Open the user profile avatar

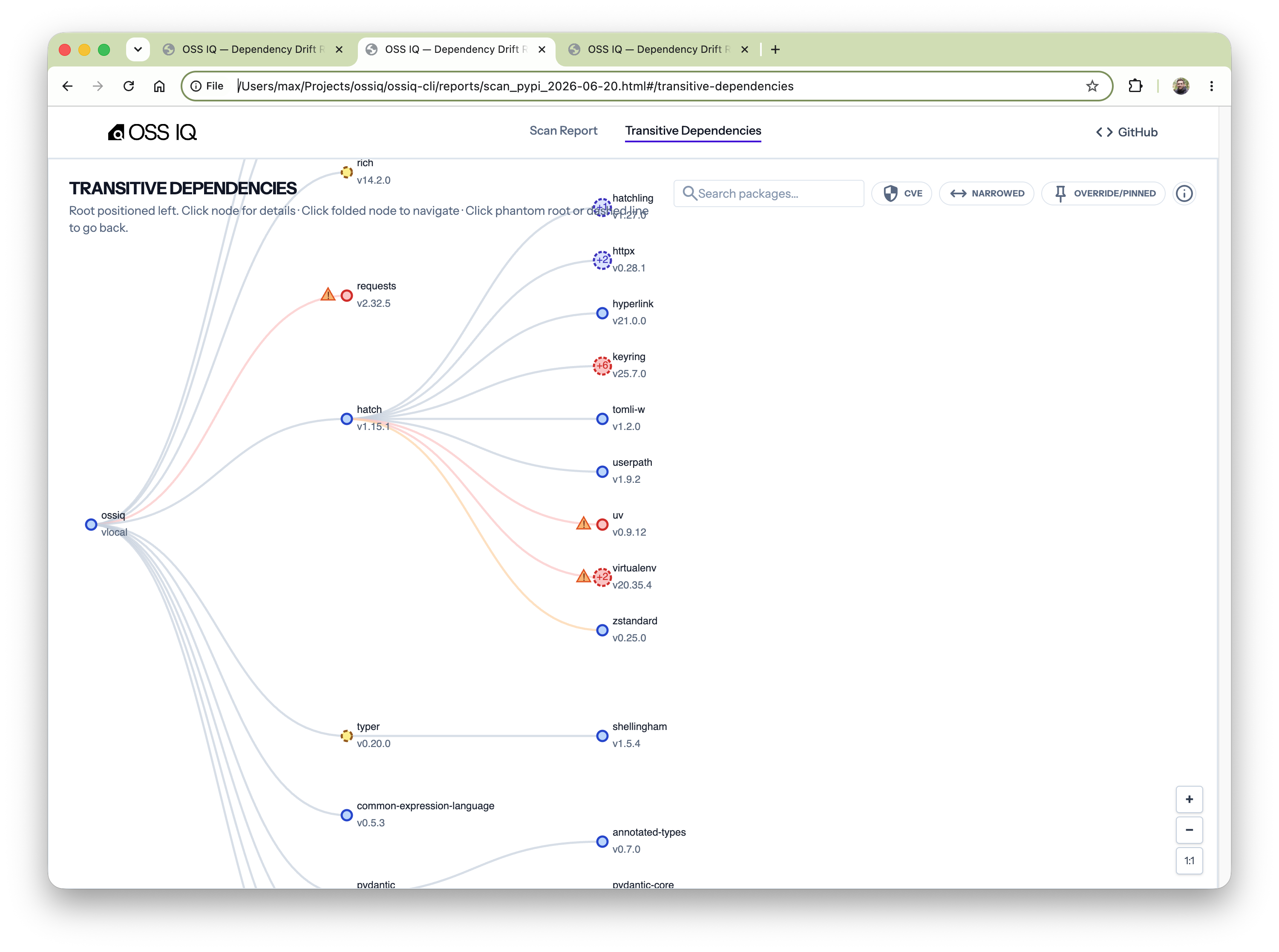tap(1181, 86)
